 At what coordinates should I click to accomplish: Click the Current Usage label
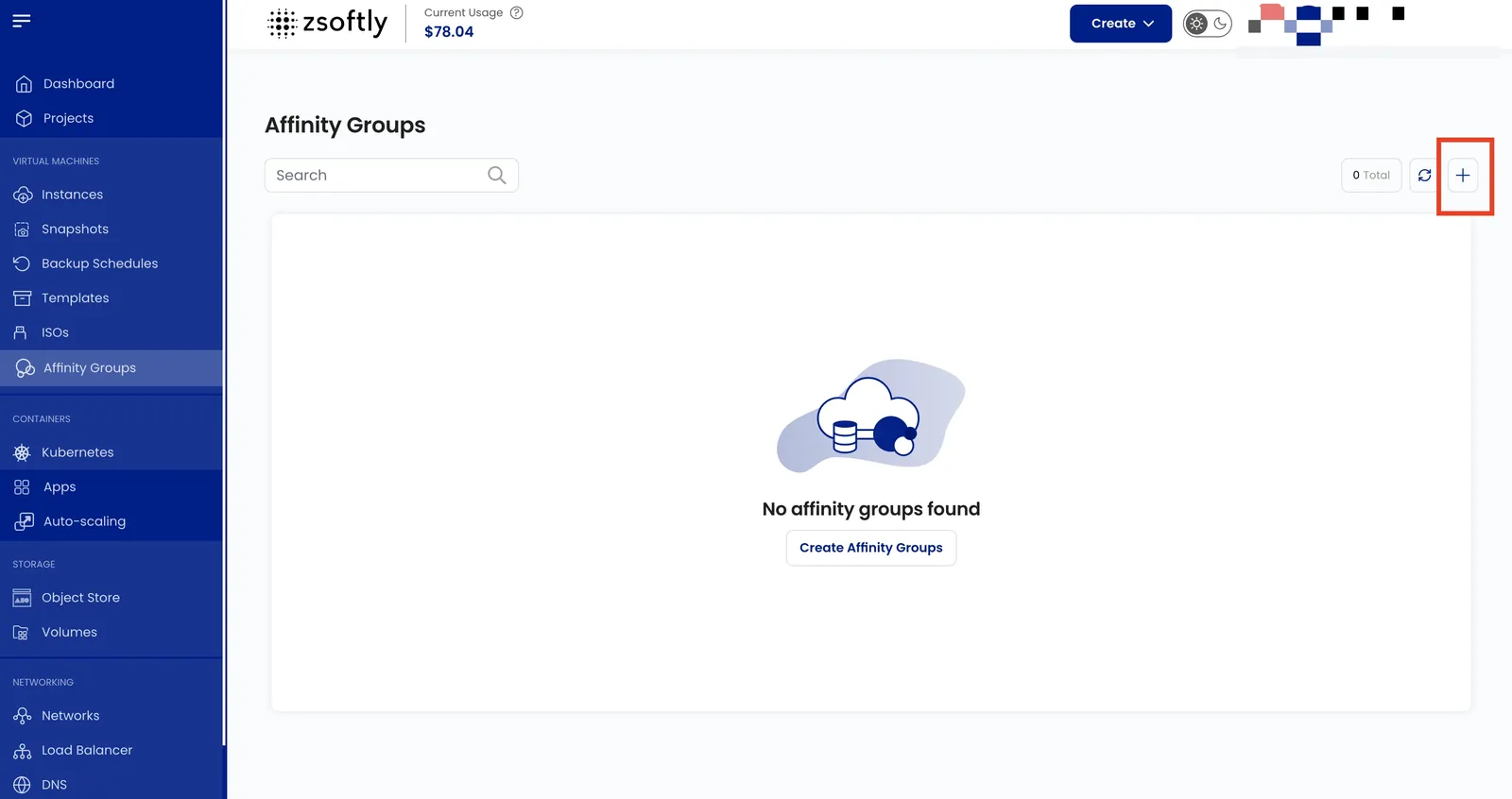(463, 12)
